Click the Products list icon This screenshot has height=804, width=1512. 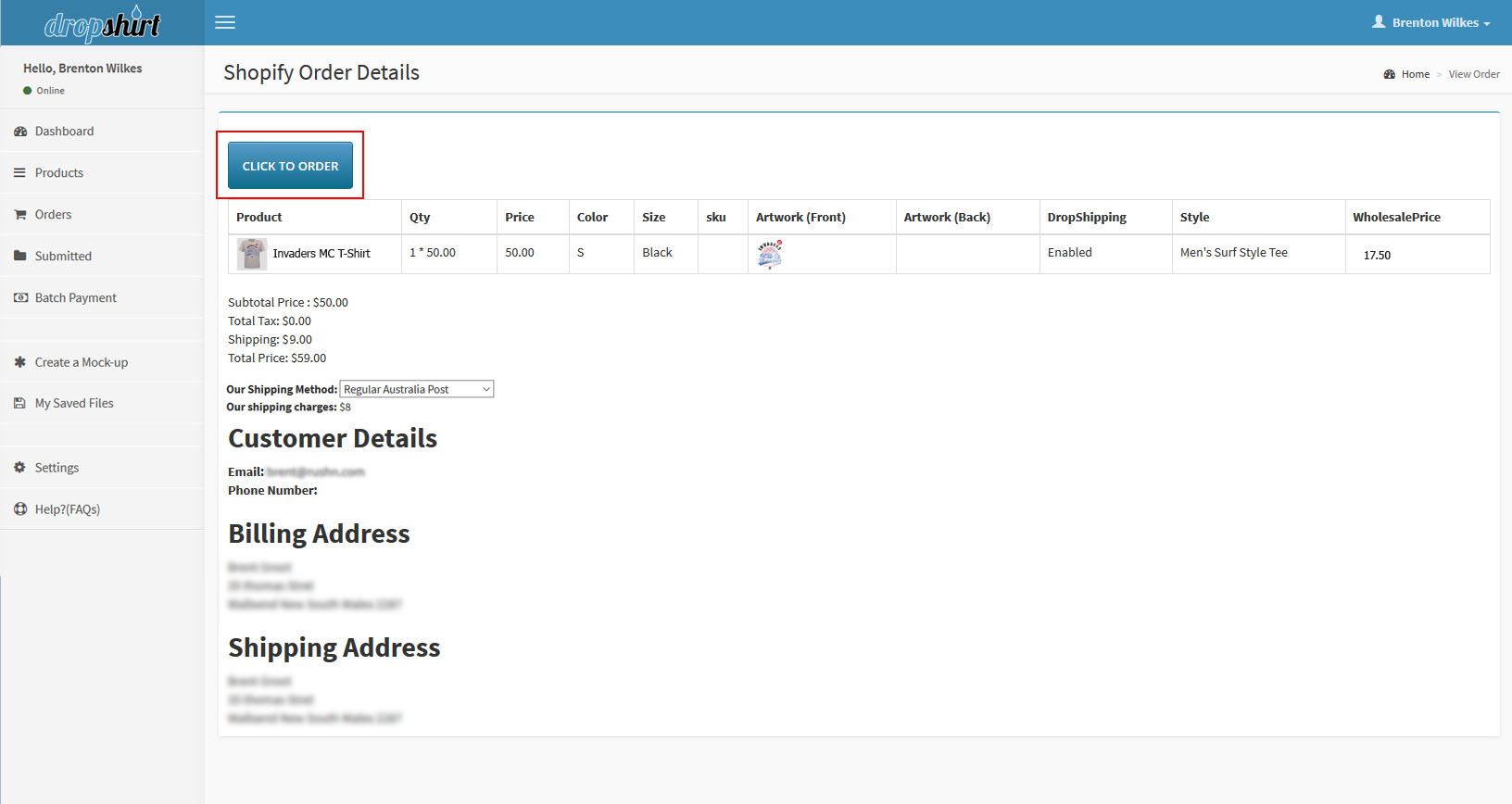tap(19, 173)
